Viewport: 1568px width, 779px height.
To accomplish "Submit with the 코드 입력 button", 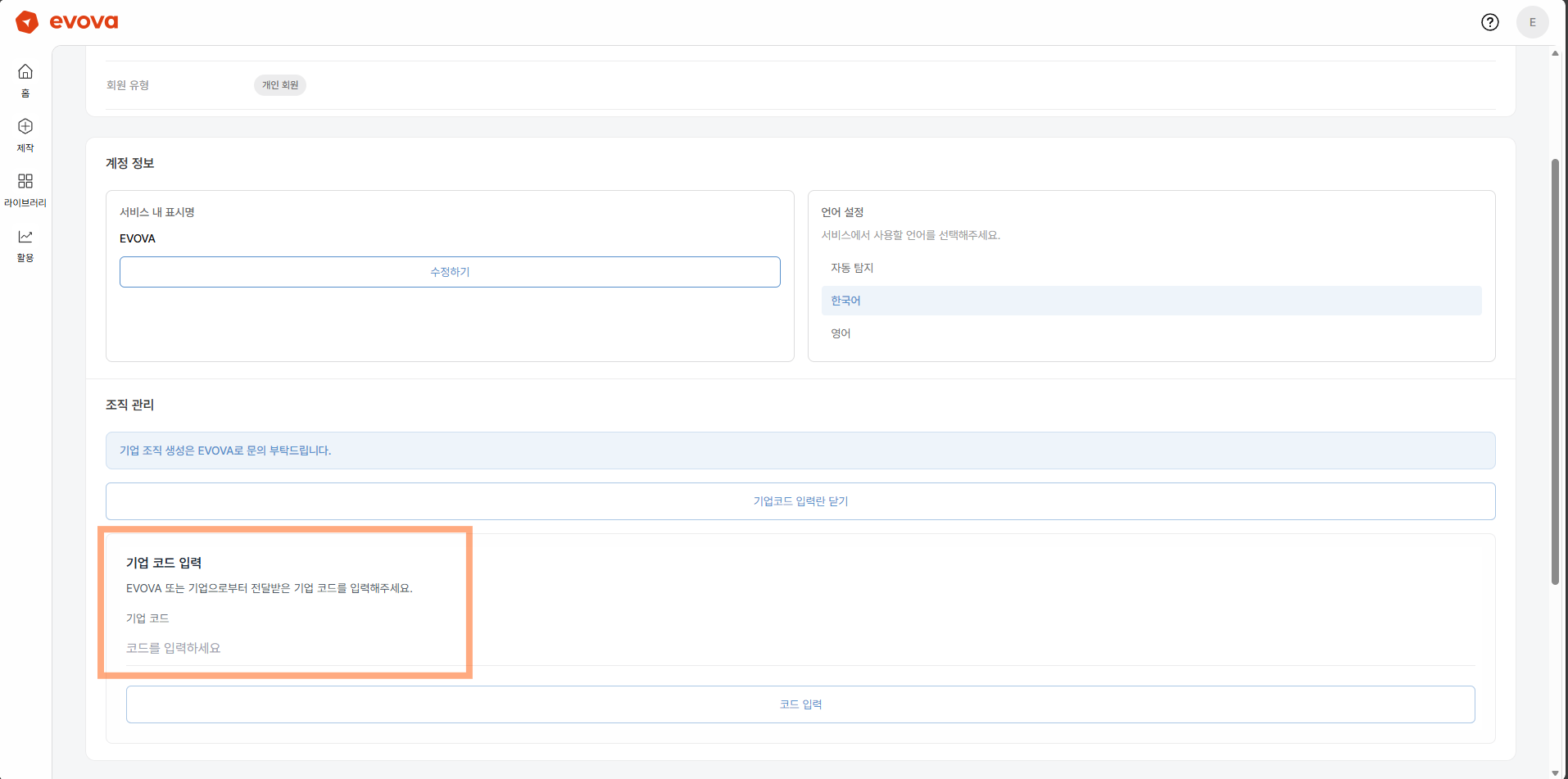I will [800, 704].
